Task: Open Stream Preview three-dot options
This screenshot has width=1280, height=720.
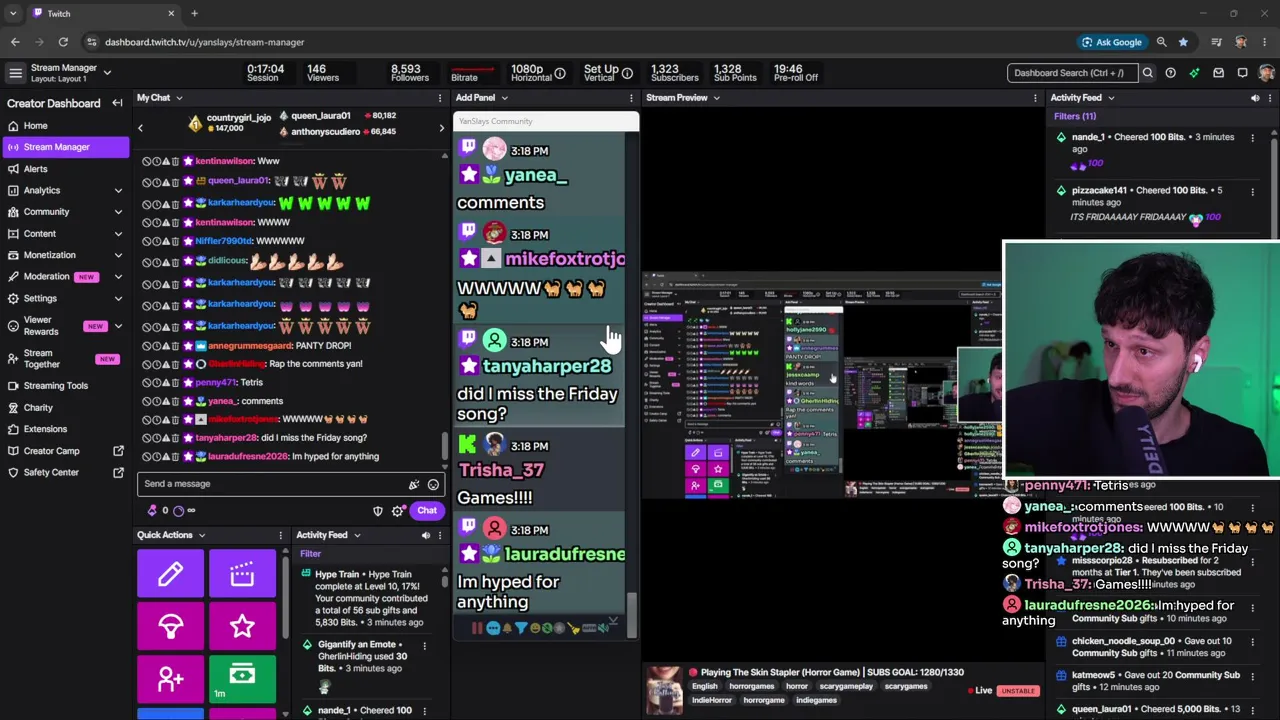Action: (x=1035, y=98)
